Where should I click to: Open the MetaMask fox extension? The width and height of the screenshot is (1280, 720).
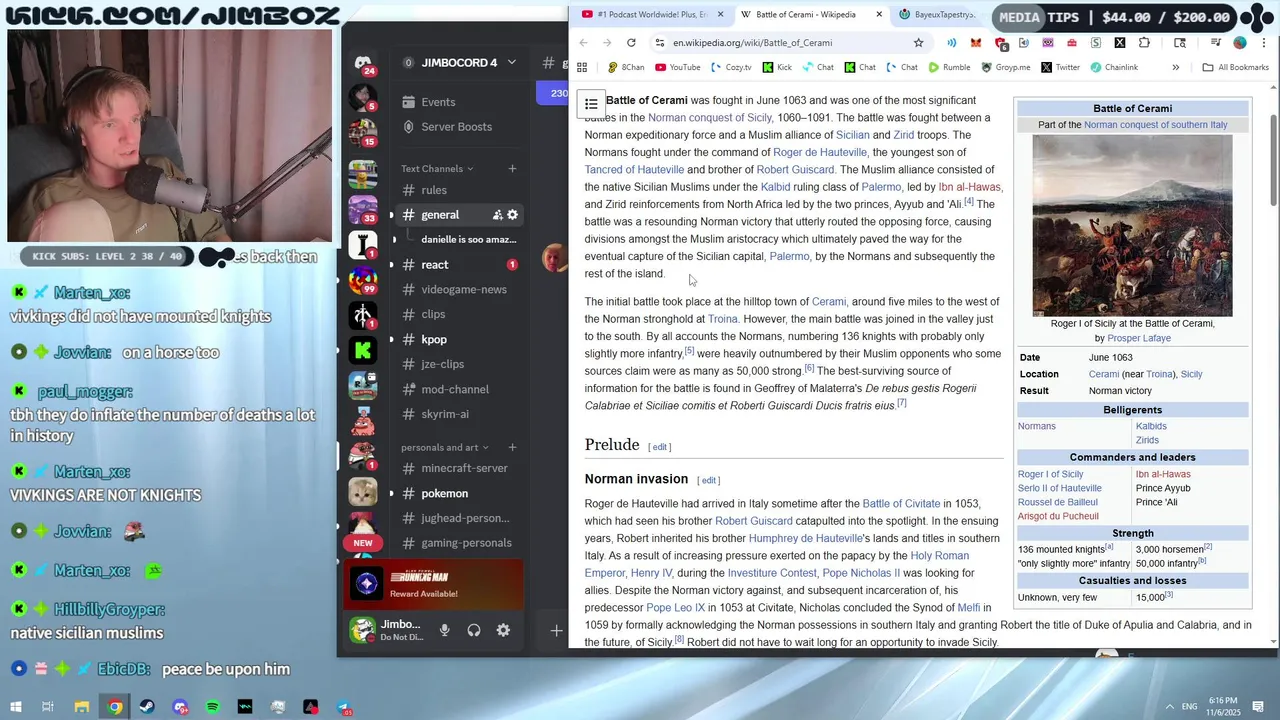tap(976, 43)
